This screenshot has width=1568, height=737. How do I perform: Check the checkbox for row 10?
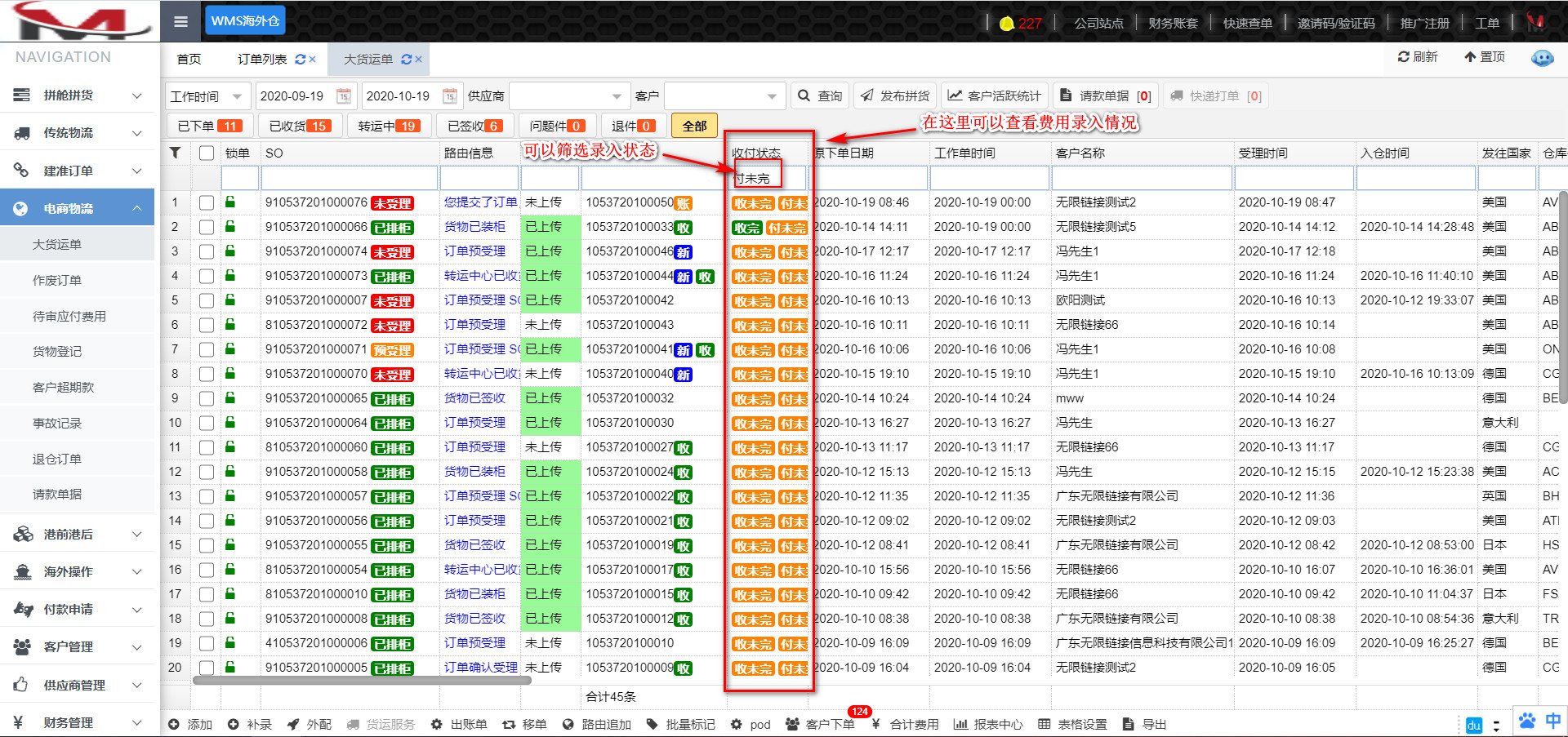(x=207, y=423)
